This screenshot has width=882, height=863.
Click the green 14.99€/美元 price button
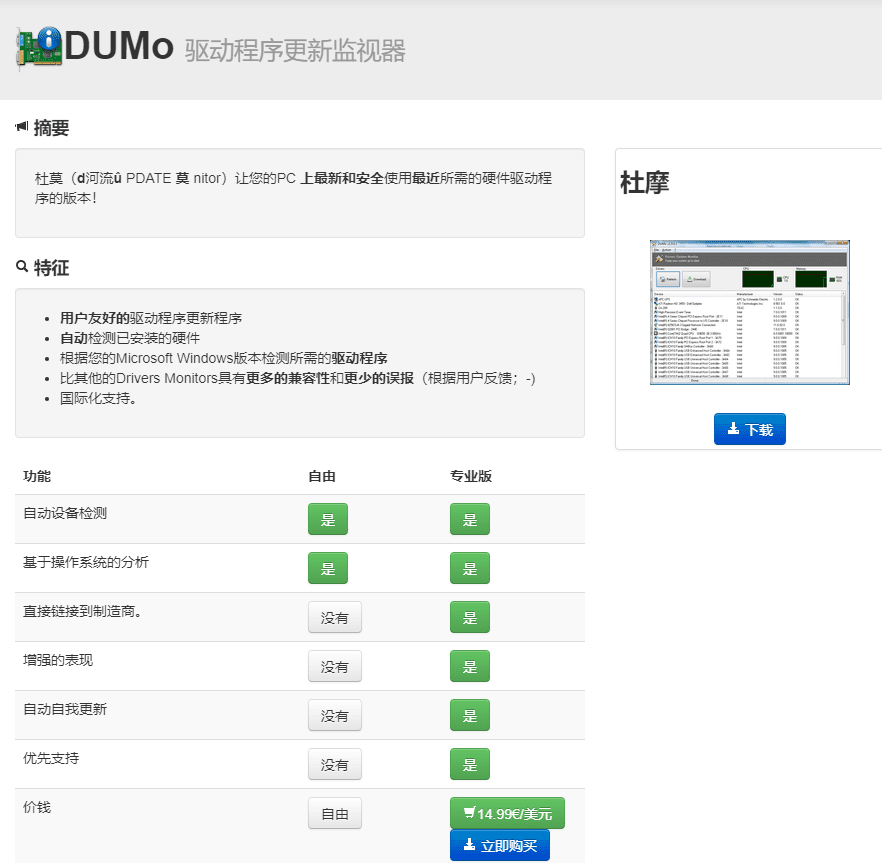pos(507,813)
